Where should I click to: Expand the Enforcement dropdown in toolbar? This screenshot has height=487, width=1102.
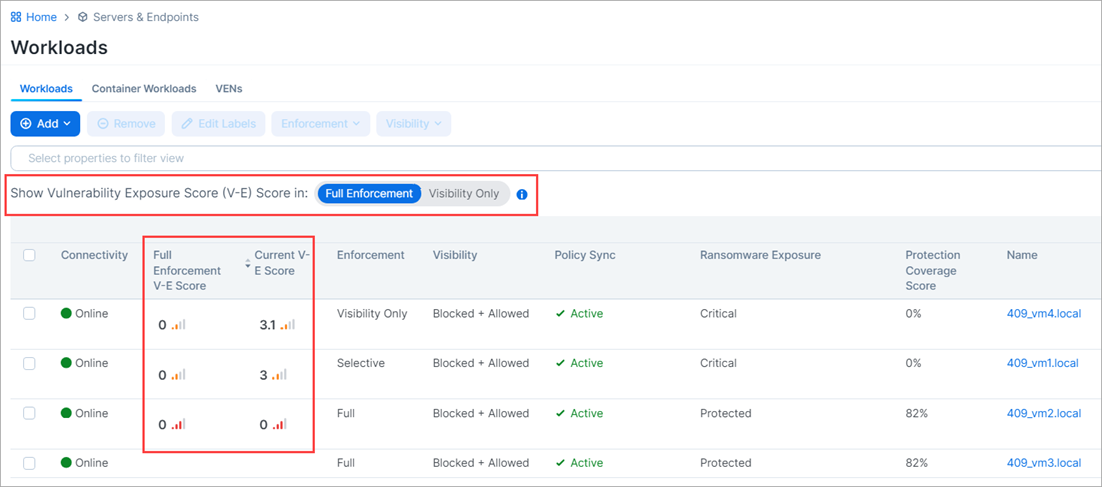pos(320,124)
